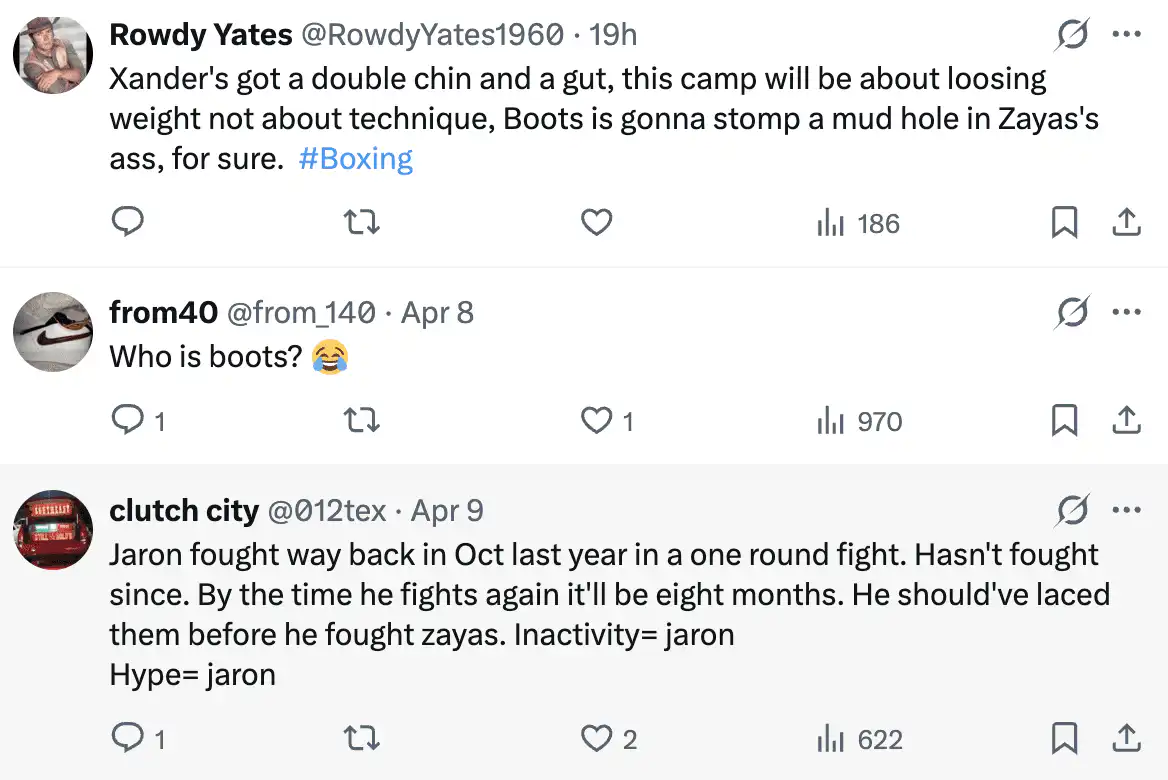Reply to from40's post

click(126, 421)
